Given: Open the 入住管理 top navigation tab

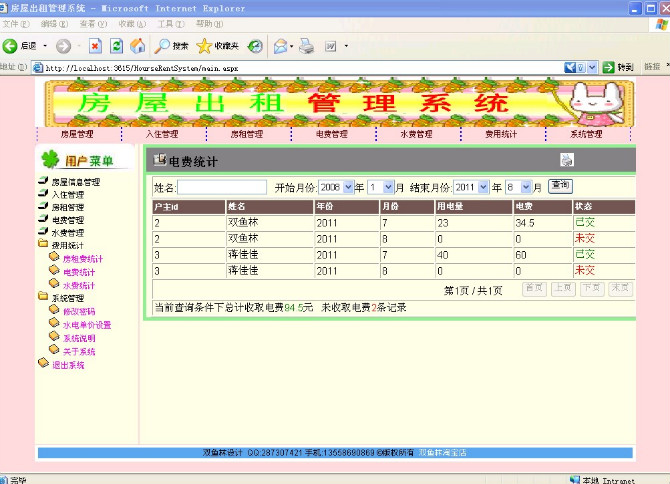Looking at the screenshot, I should pos(162,134).
